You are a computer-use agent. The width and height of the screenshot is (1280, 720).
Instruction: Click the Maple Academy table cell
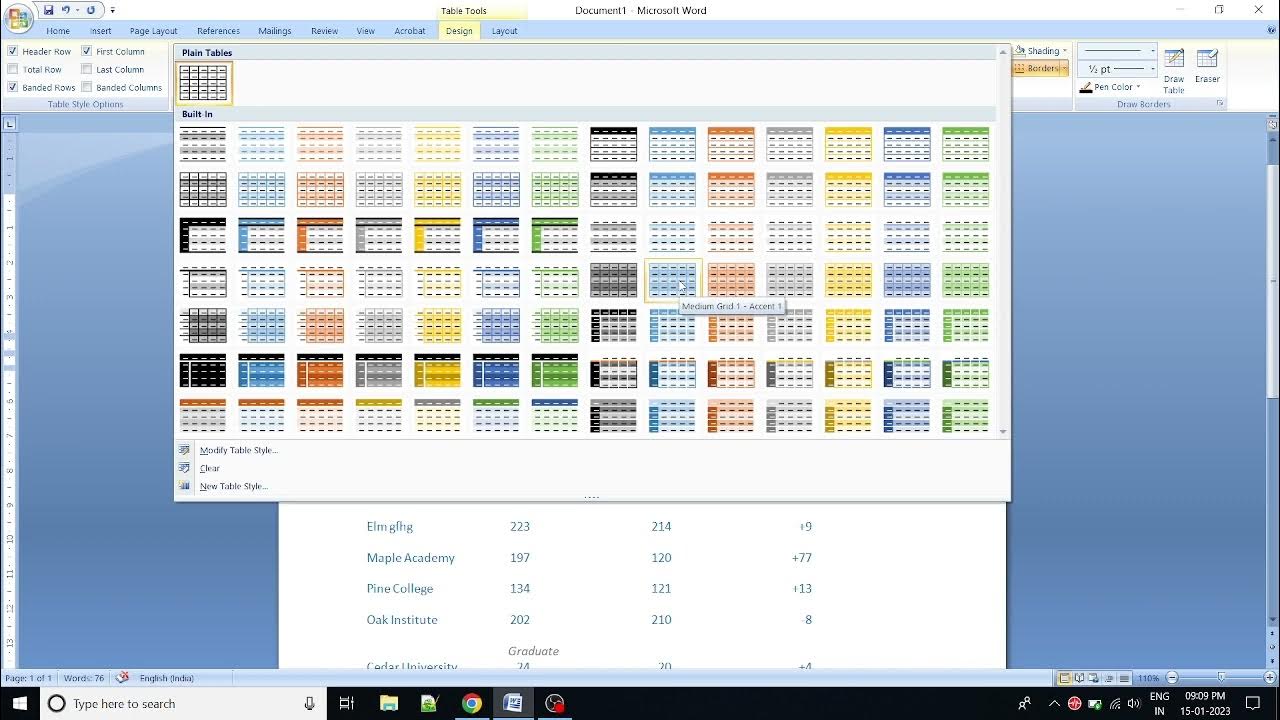410,558
